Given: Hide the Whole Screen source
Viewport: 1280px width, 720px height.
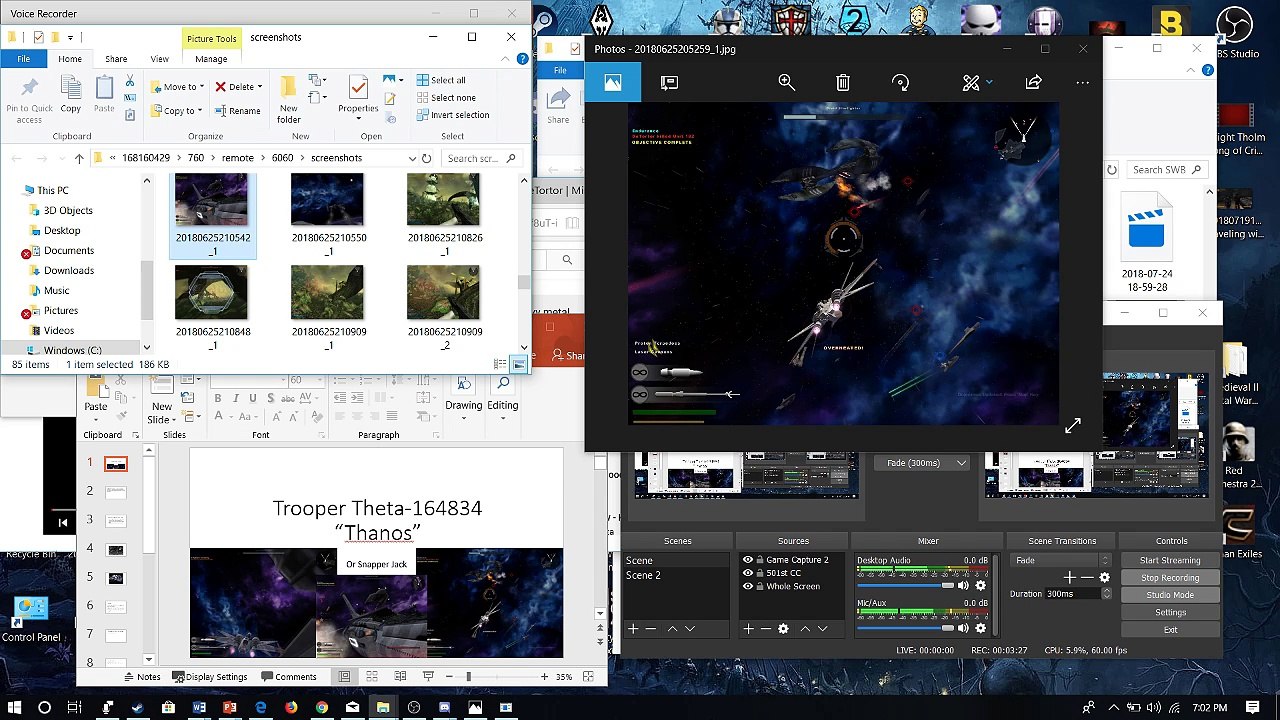Looking at the screenshot, I should 747,586.
